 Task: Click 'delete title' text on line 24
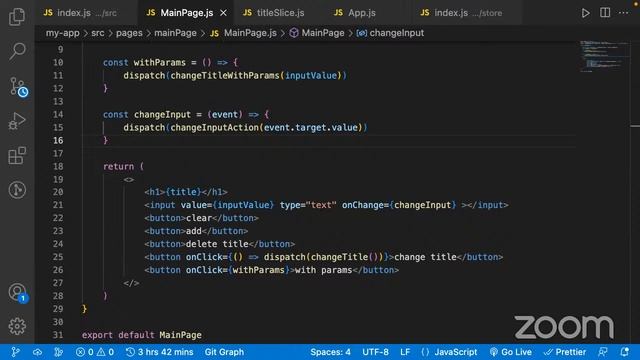point(217,244)
